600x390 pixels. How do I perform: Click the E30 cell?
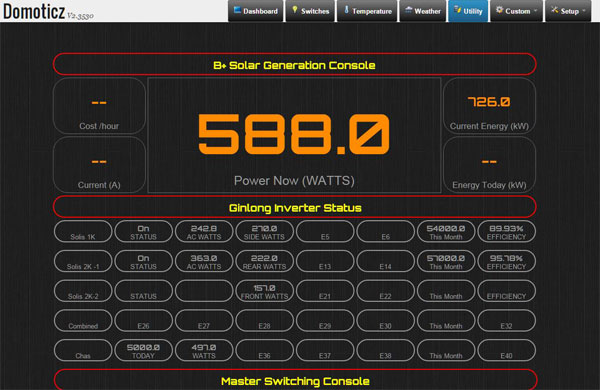coord(385,321)
